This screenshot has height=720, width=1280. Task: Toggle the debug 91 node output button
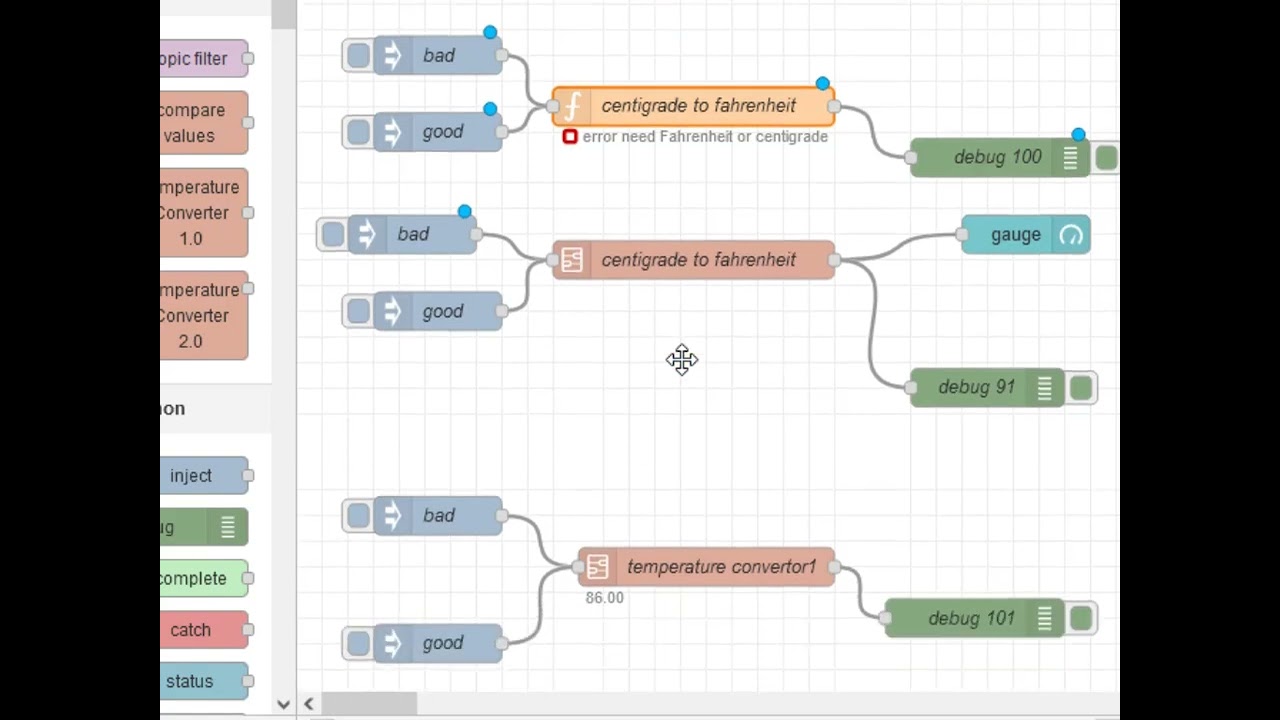point(1081,388)
